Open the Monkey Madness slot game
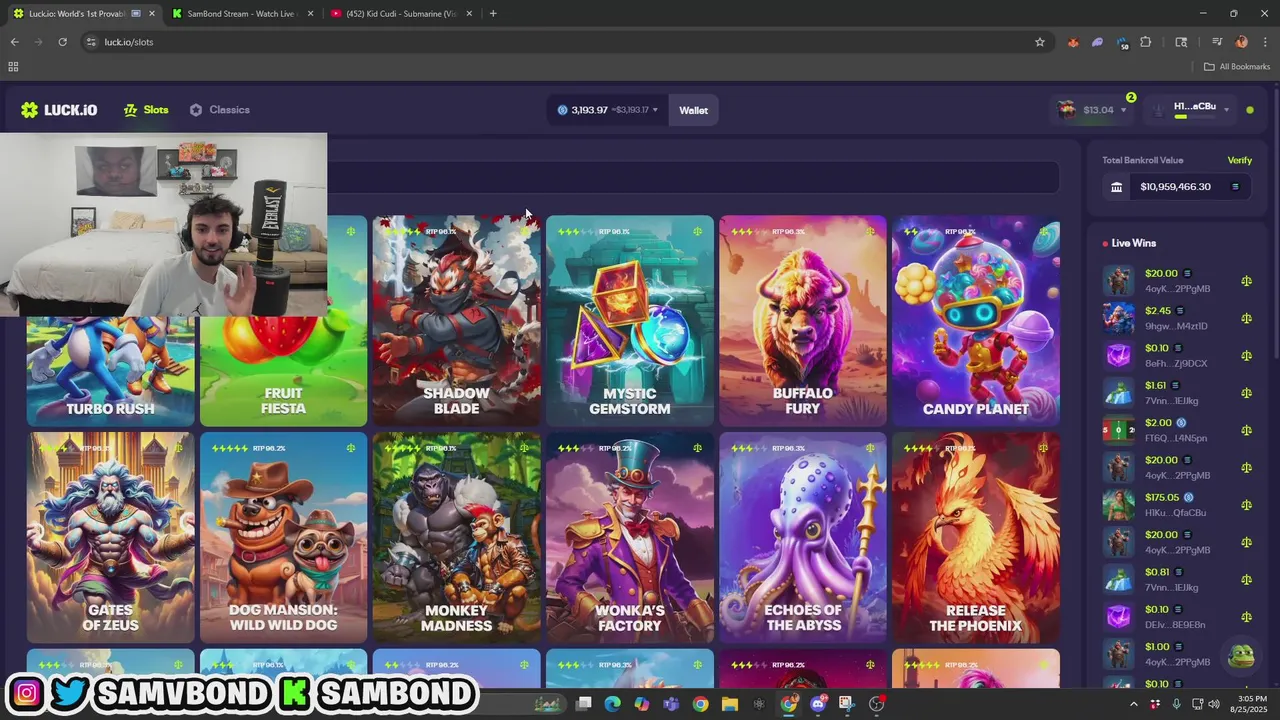1280x720 pixels. pos(456,538)
